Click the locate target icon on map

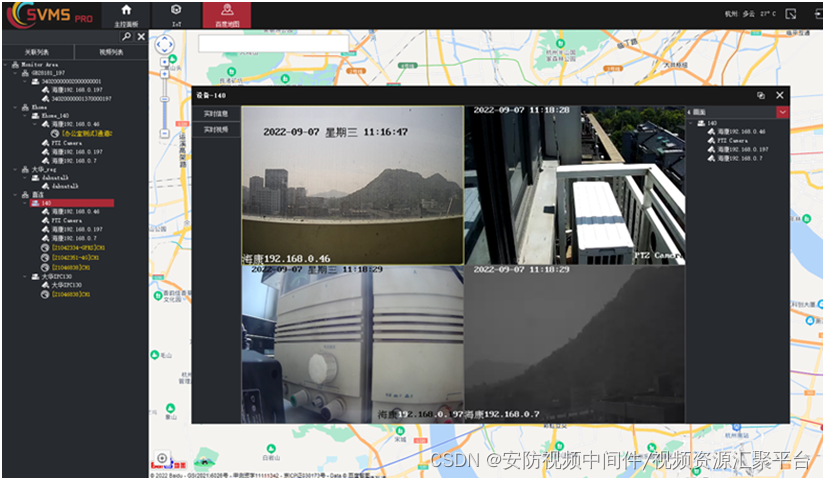[162, 458]
